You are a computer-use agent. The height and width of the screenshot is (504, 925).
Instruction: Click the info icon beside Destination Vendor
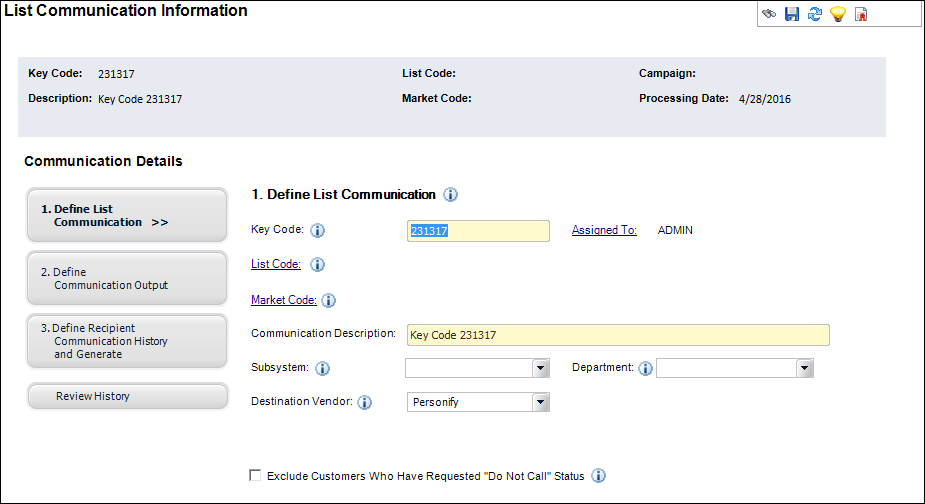tap(365, 402)
